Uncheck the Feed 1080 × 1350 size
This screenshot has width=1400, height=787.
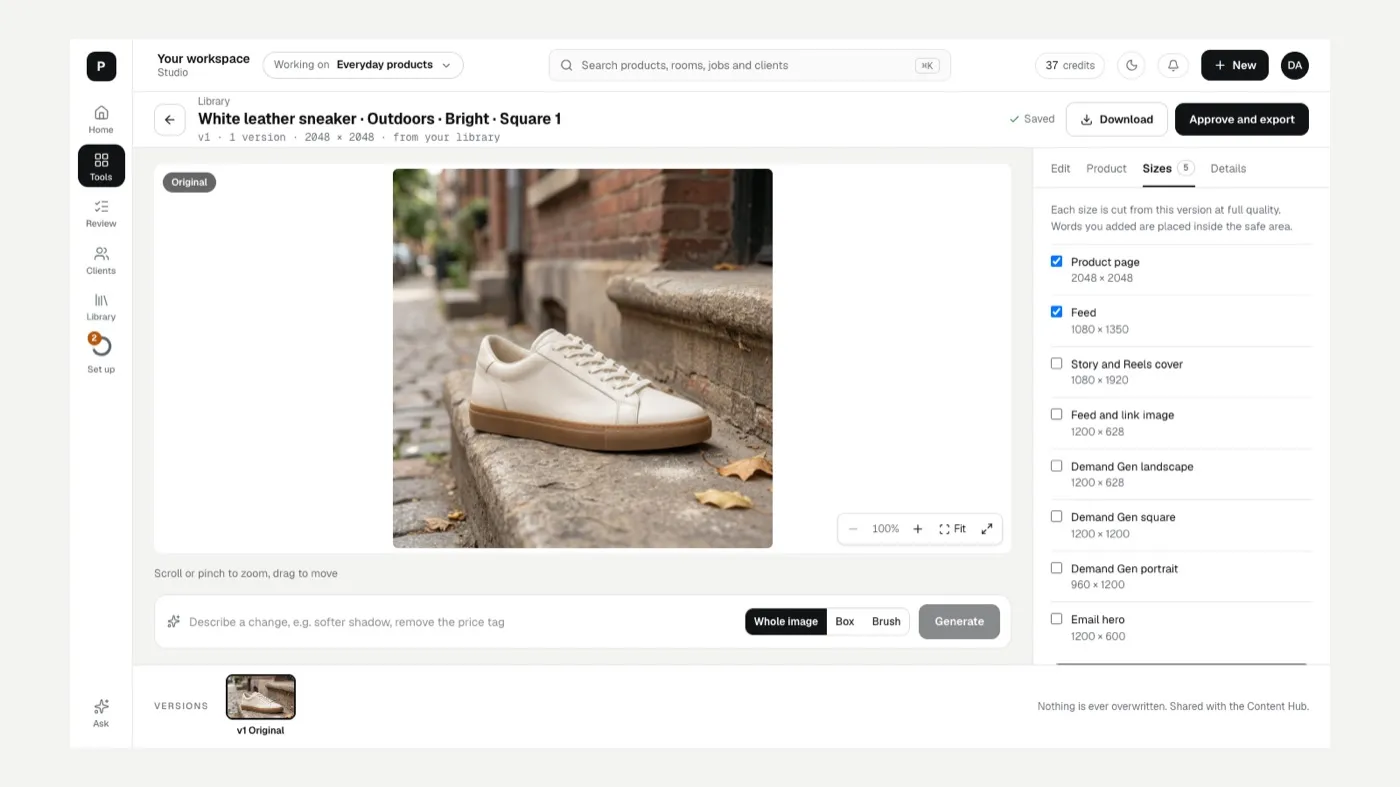coord(1056,312)
